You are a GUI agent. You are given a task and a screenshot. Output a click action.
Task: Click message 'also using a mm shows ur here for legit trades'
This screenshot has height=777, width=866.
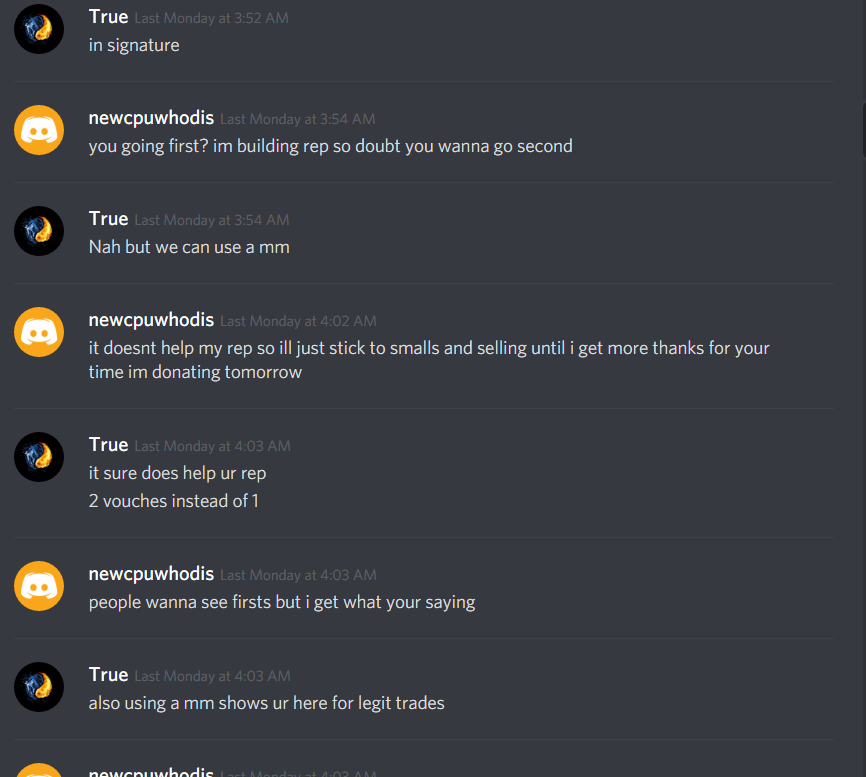[x=266, y=703]
